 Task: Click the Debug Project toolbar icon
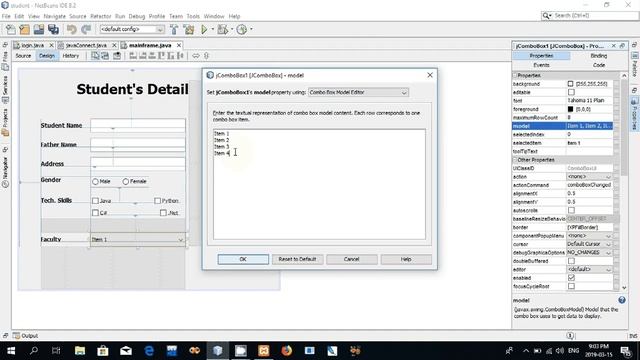point(222,29)
